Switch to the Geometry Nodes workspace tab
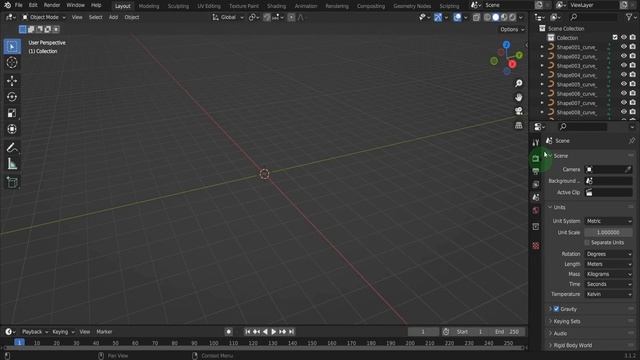 pos(412,6)
